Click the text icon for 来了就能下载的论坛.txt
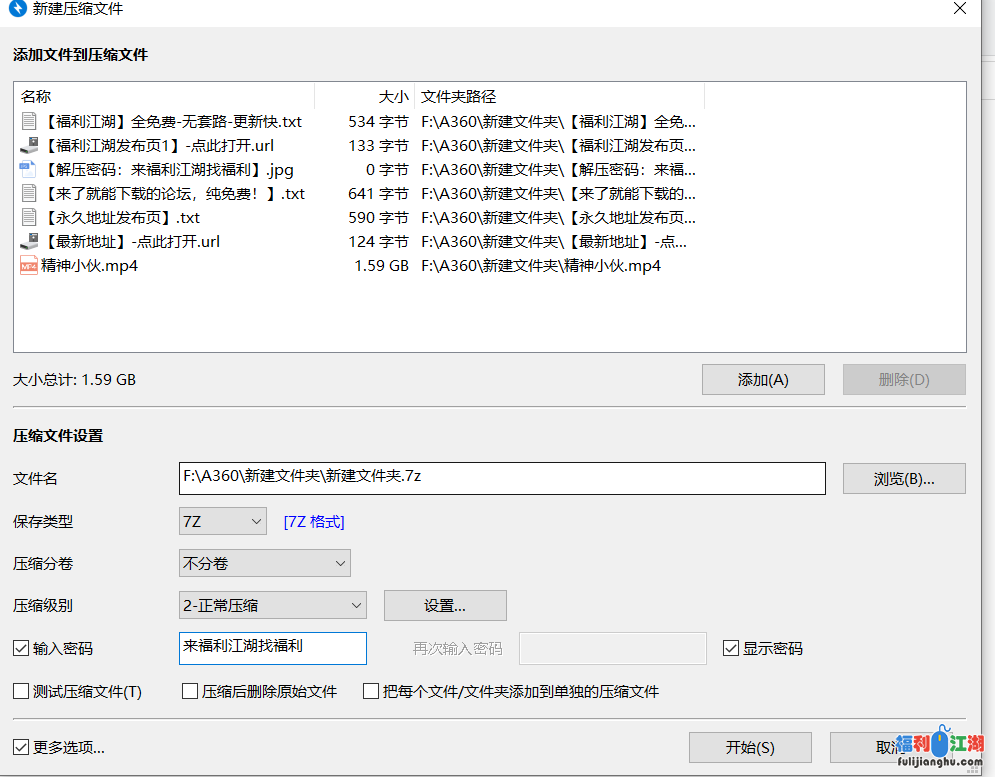Image resolution: width=995 pixels, height=777 pixels. (28, 194)
